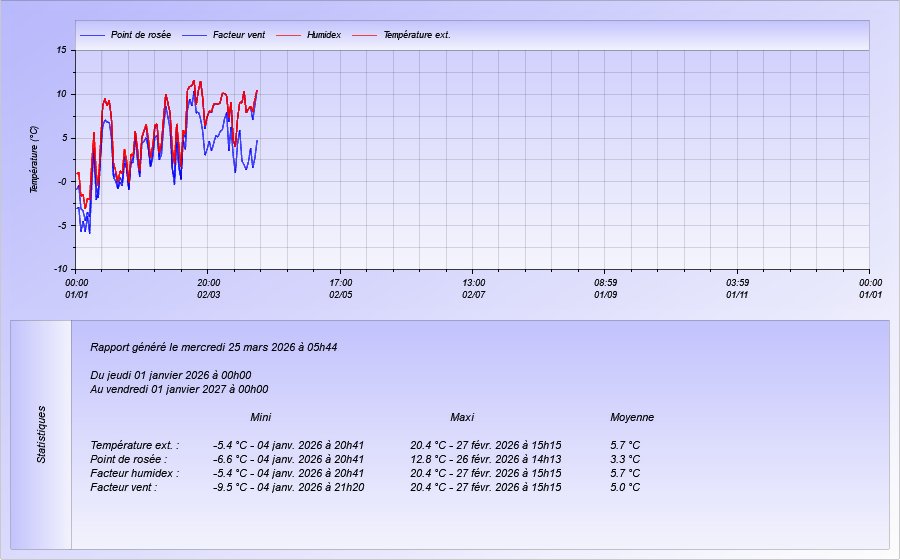
Task: Select the Facteur vent legend label
Action: tap(238, 35)
